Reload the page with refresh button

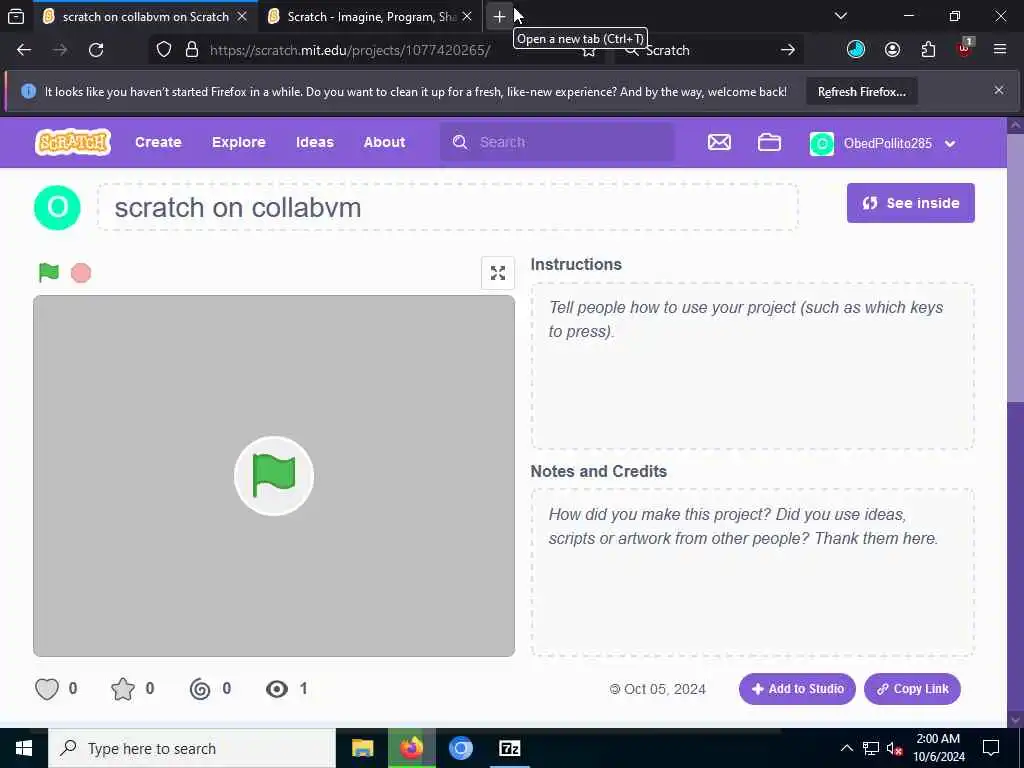96,50
